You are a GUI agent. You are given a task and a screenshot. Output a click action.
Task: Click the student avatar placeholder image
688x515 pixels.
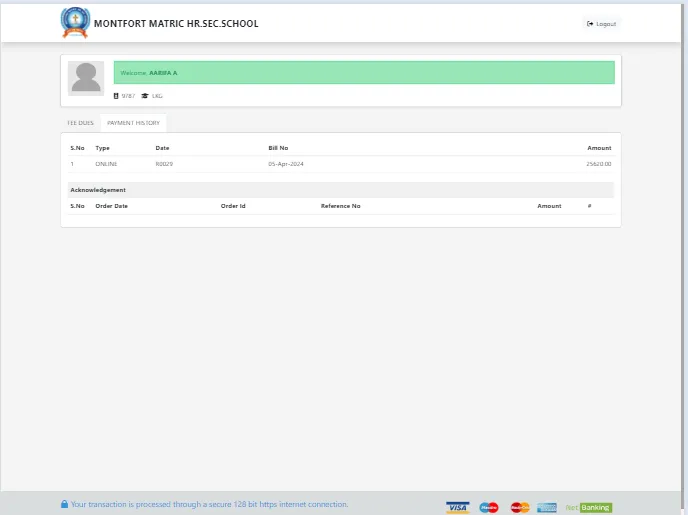86,78
